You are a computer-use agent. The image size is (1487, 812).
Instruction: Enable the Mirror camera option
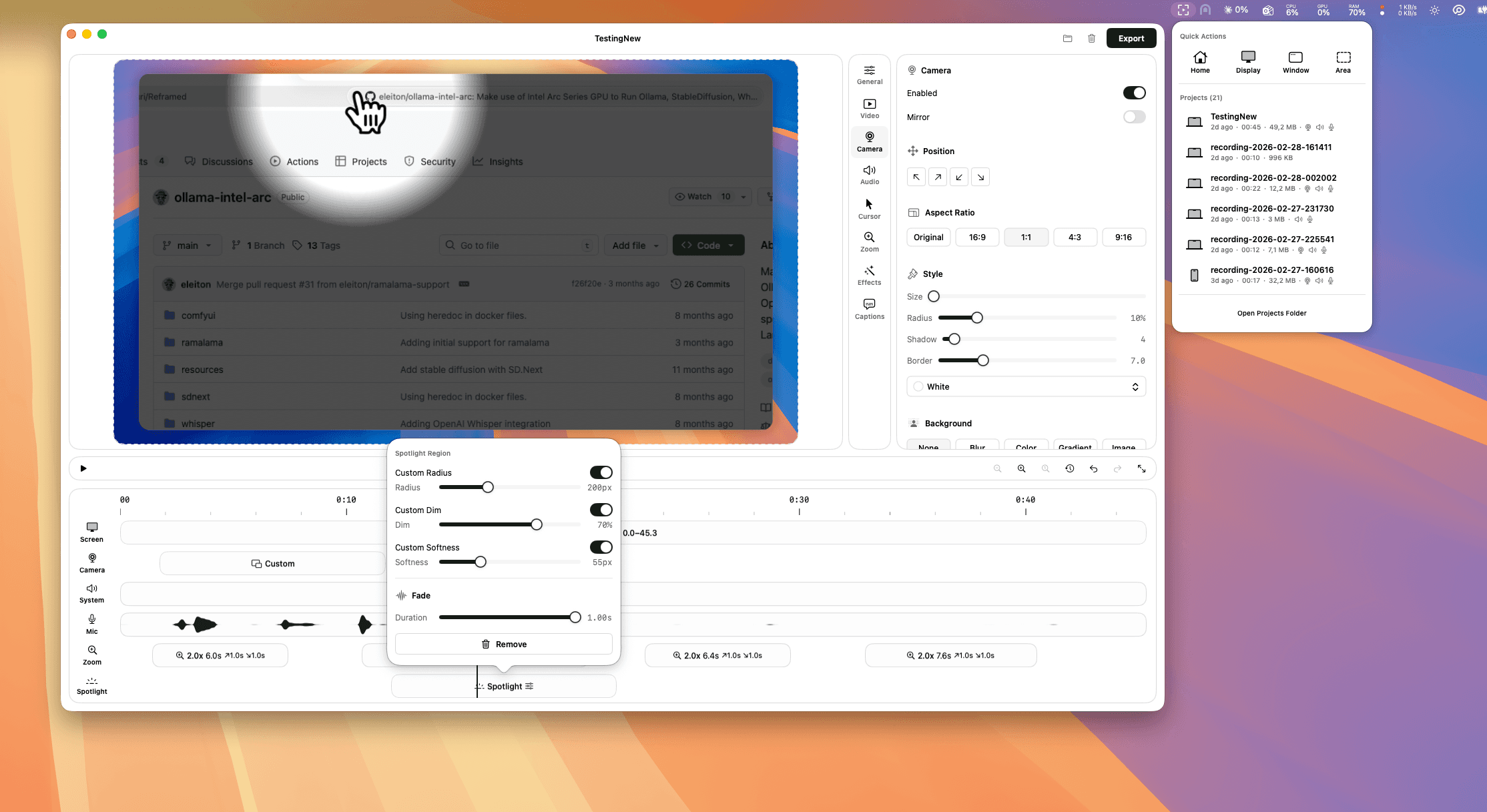tap(1134, 117)
